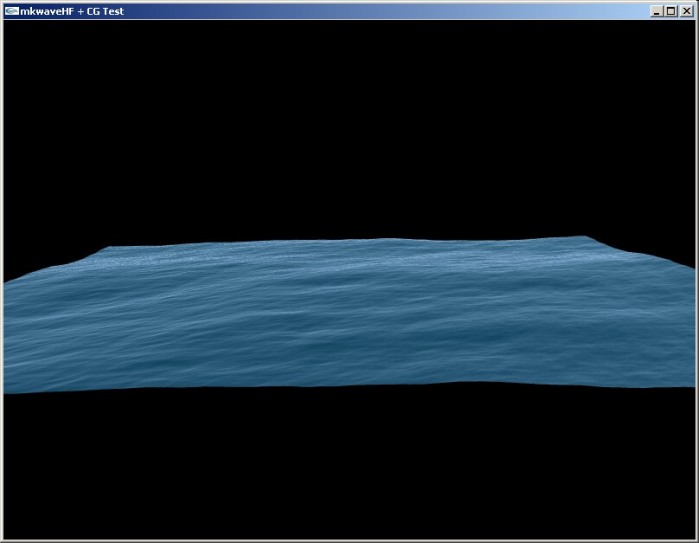This screenshot has width=699, height=543.
Task: Click the empty middle of the title bar
Action: tap(380, 10)
